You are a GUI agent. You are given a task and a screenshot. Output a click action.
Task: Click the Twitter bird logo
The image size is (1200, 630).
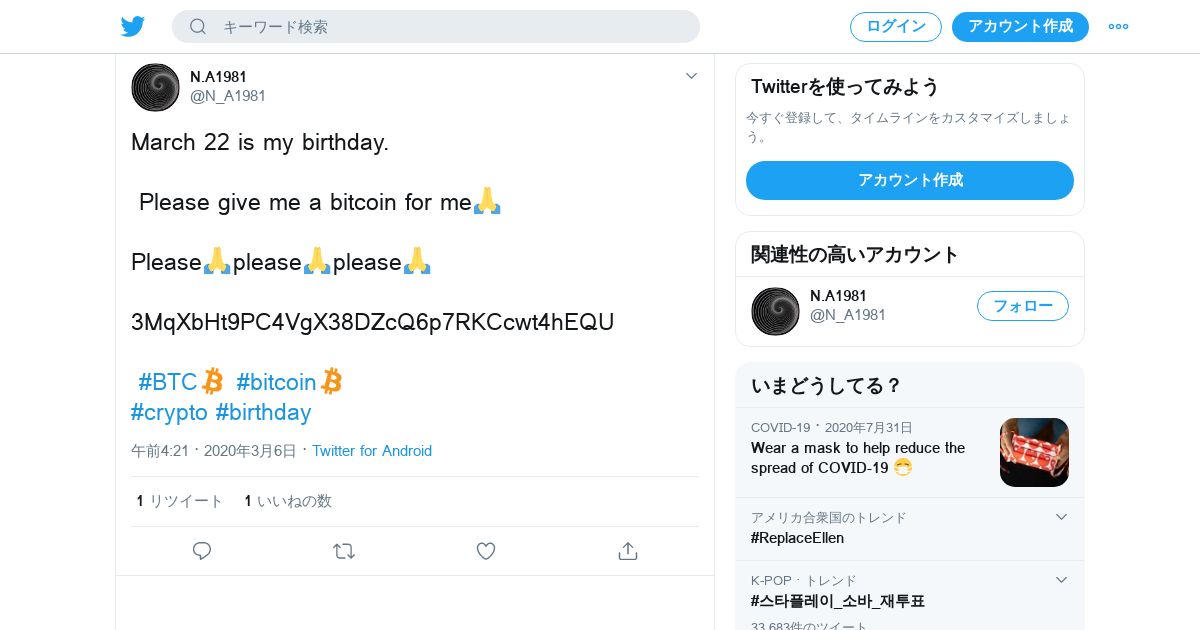(133, 27)
